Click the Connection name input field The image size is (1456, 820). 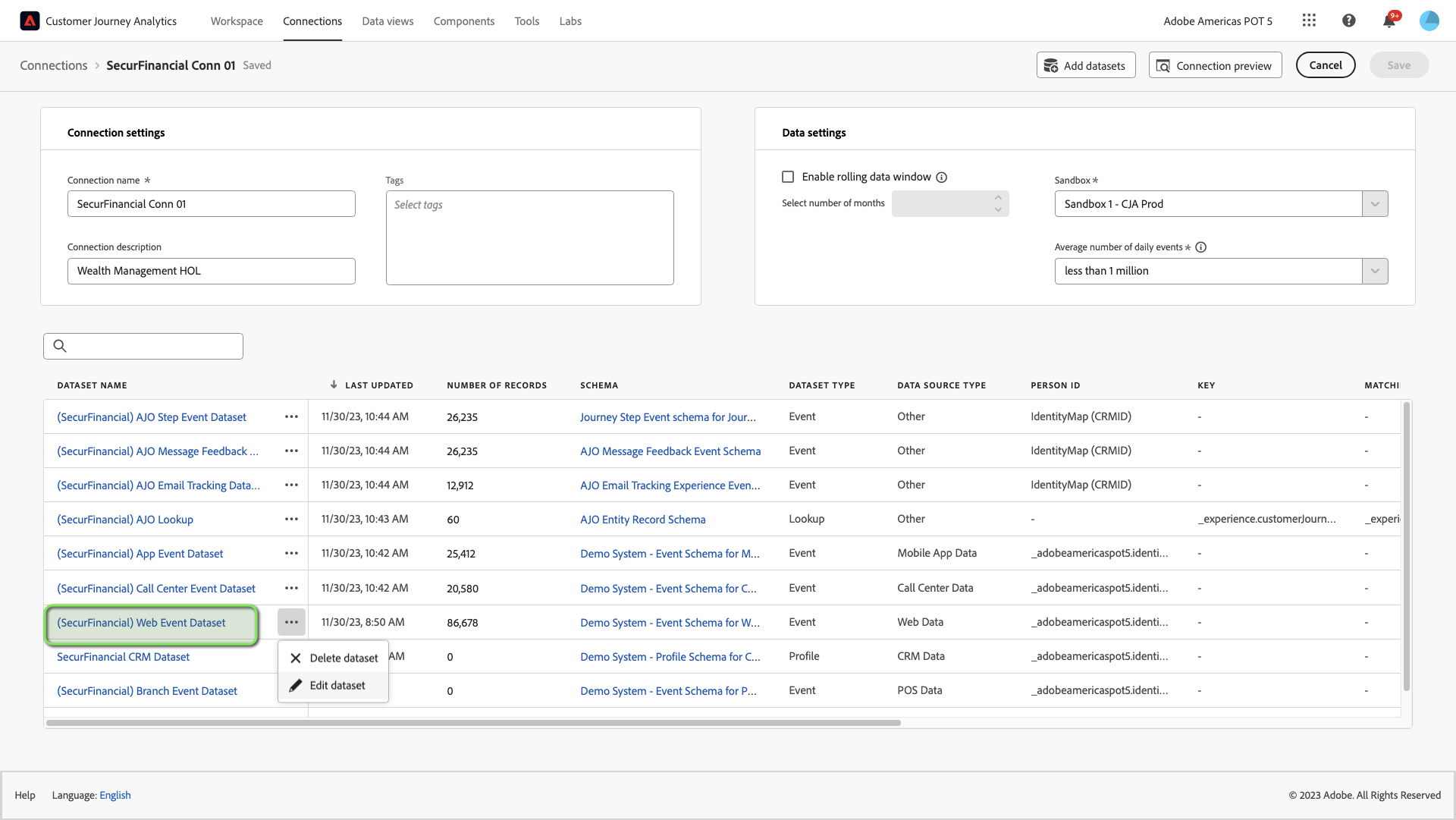212,204
